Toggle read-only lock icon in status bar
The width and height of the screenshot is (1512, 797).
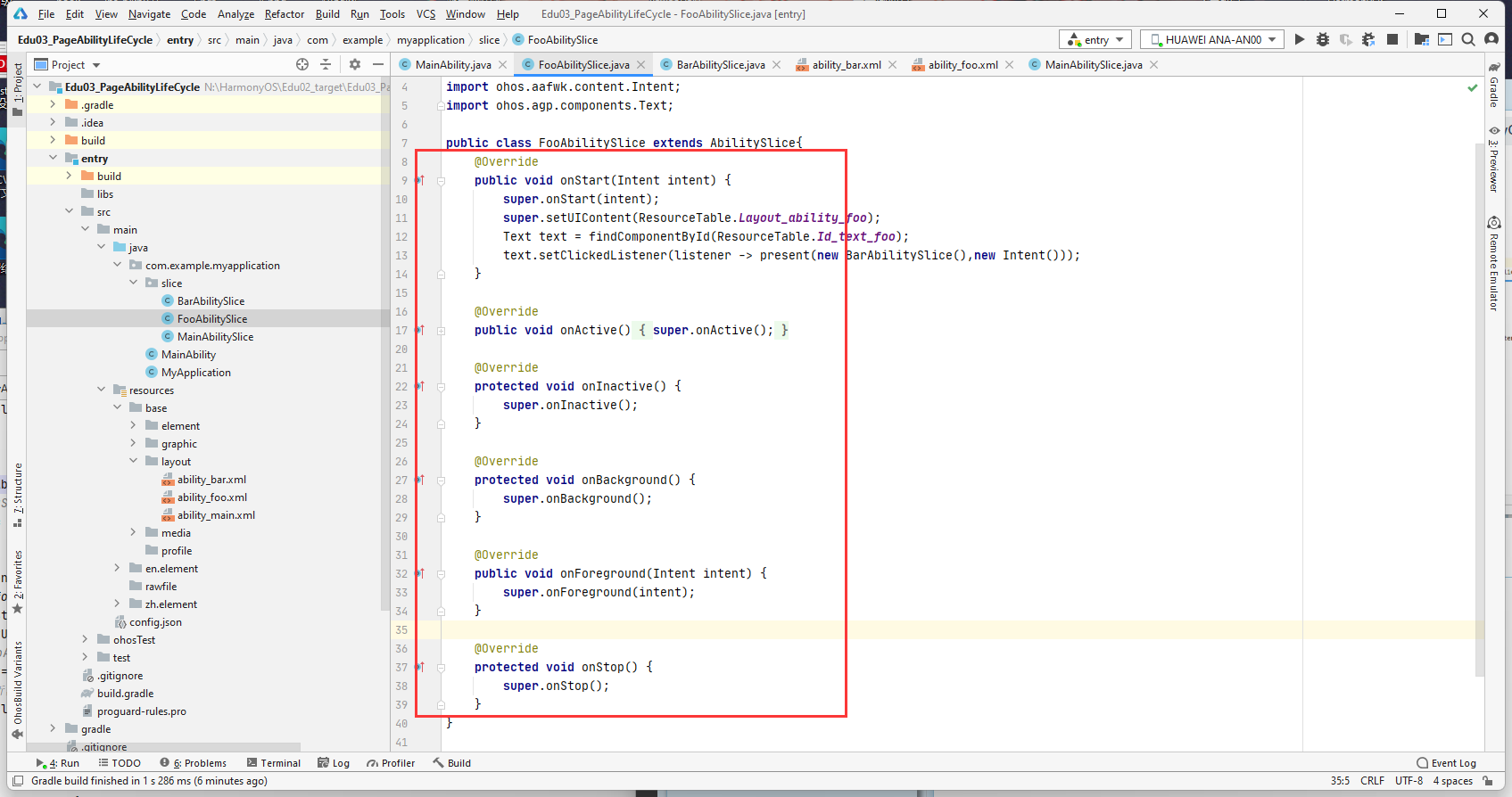click(x=1487, y=781)
